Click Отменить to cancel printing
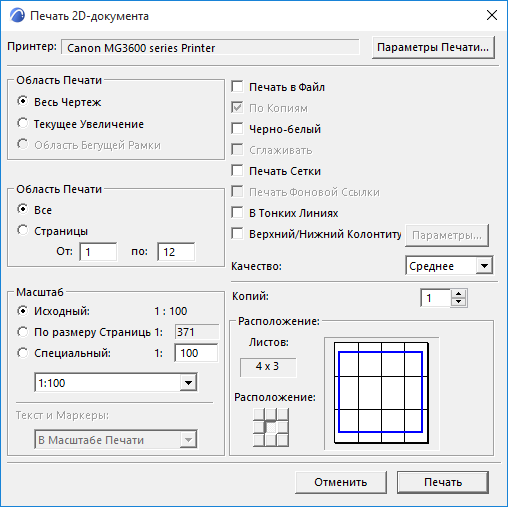This screenshot has width=508, height=507. (341, 482)
